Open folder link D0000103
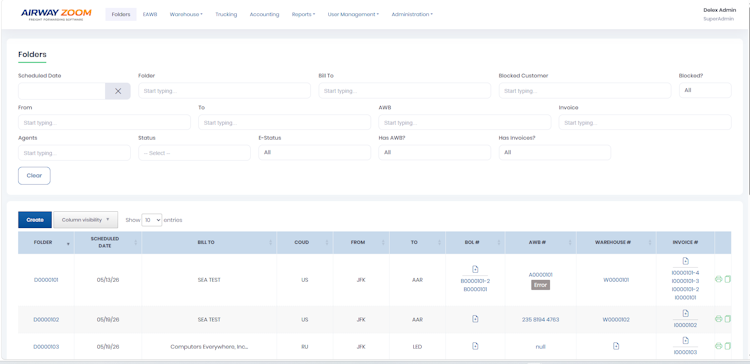 pos(46,347)
